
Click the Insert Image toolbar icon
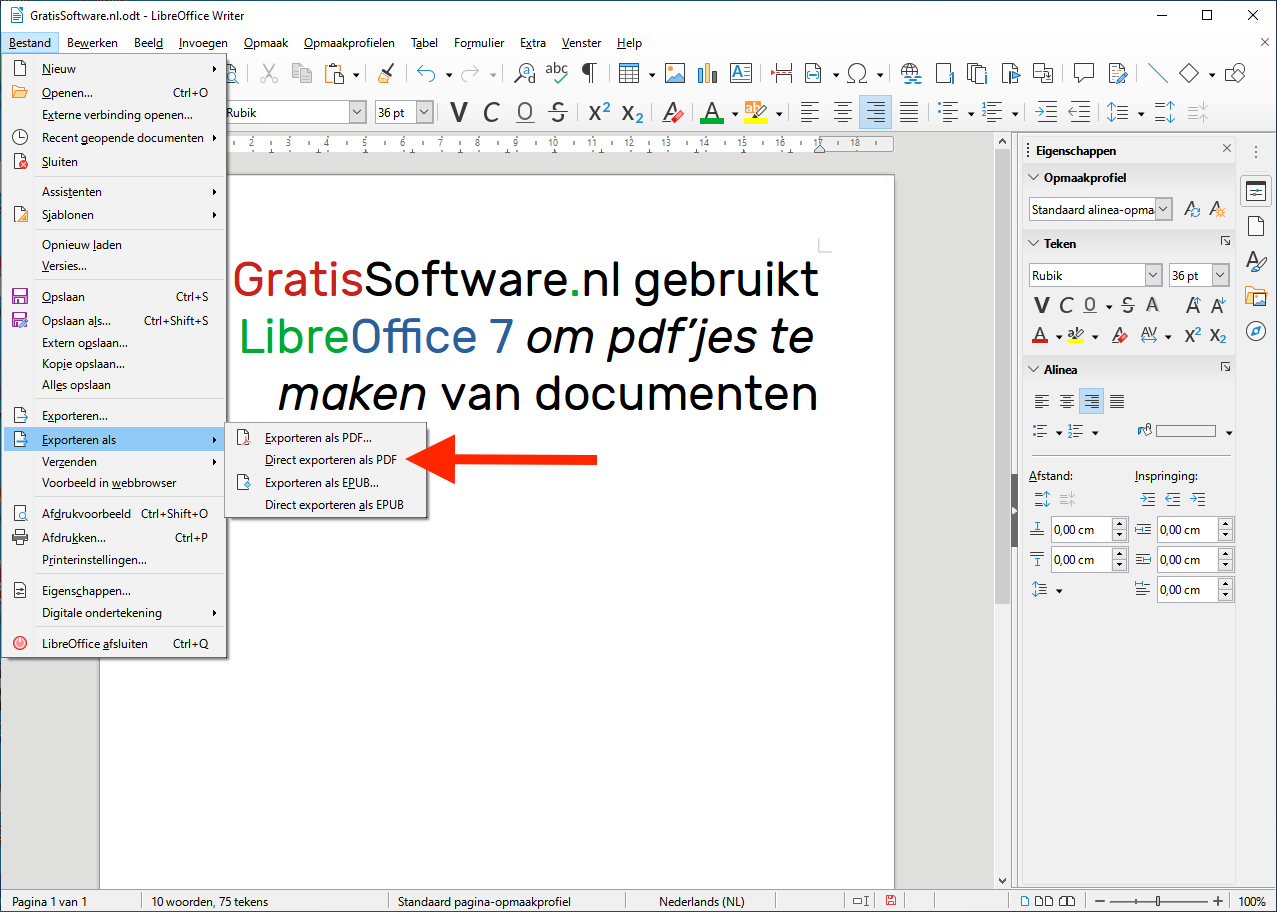pyautogui.click(x=675, y=73)
